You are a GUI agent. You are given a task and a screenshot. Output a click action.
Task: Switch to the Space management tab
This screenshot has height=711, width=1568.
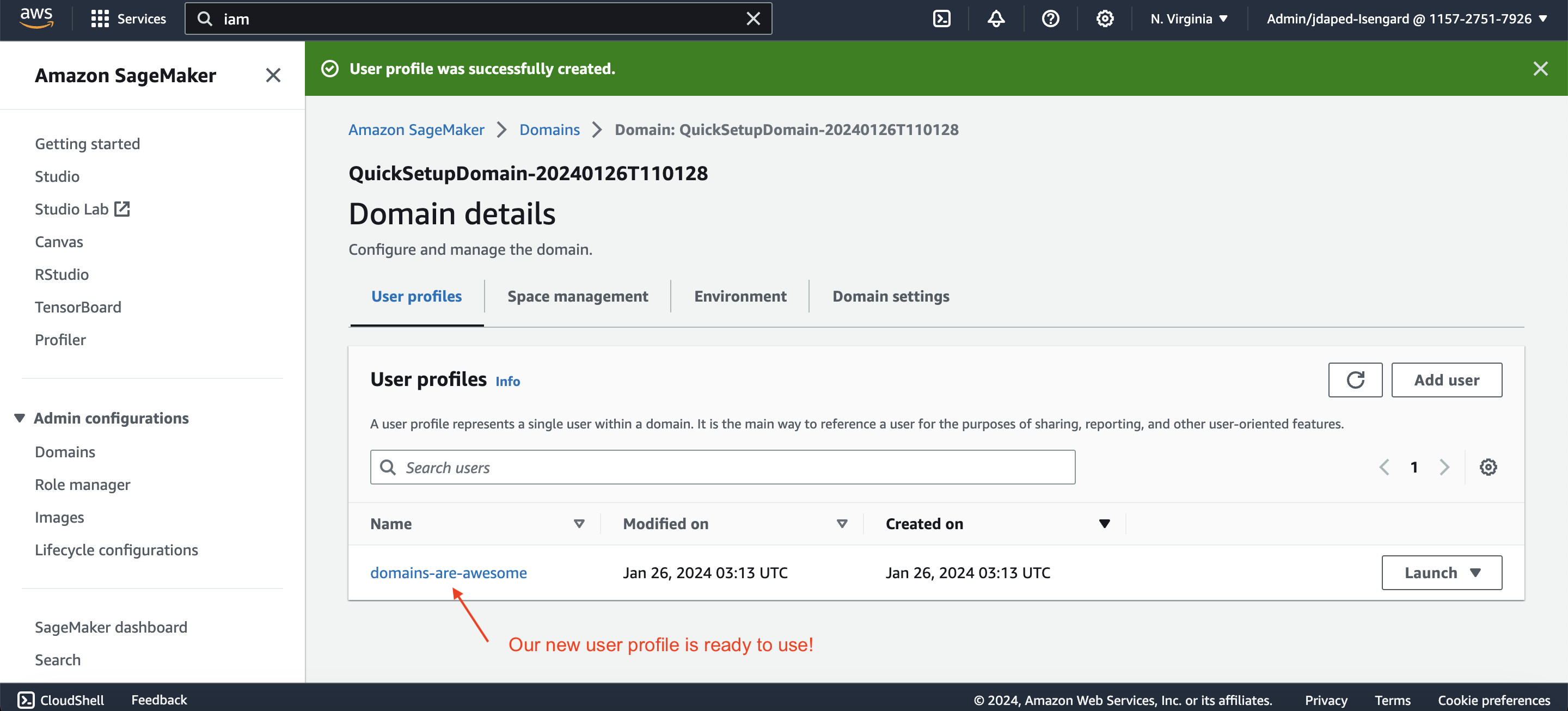tap(577, 297)
